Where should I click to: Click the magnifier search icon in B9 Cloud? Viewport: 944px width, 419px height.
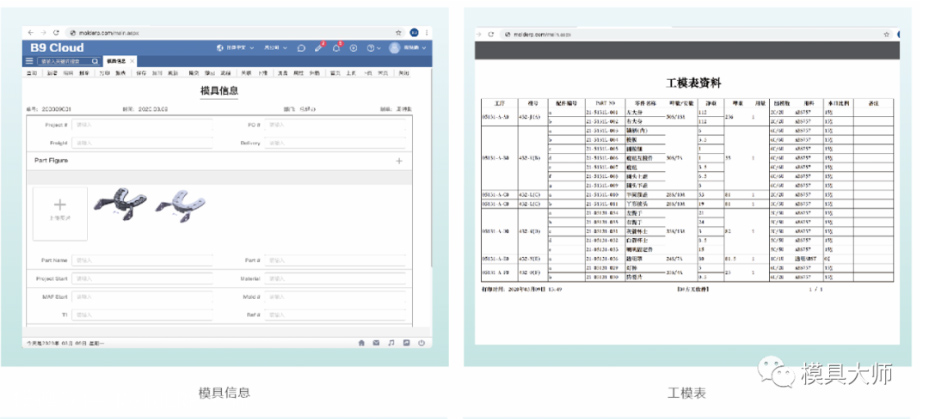point(95,61)
